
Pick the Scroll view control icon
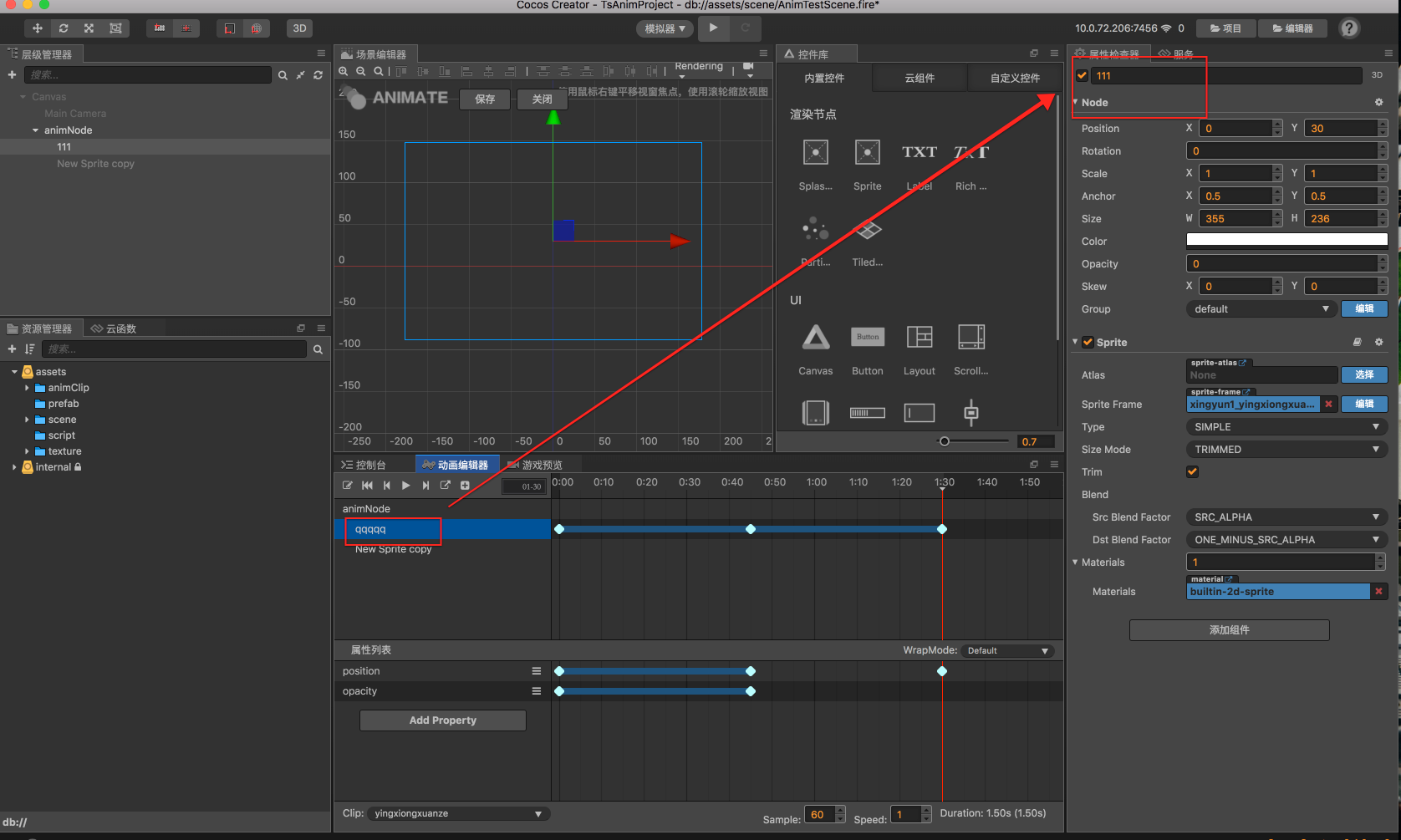coord(971,337)
